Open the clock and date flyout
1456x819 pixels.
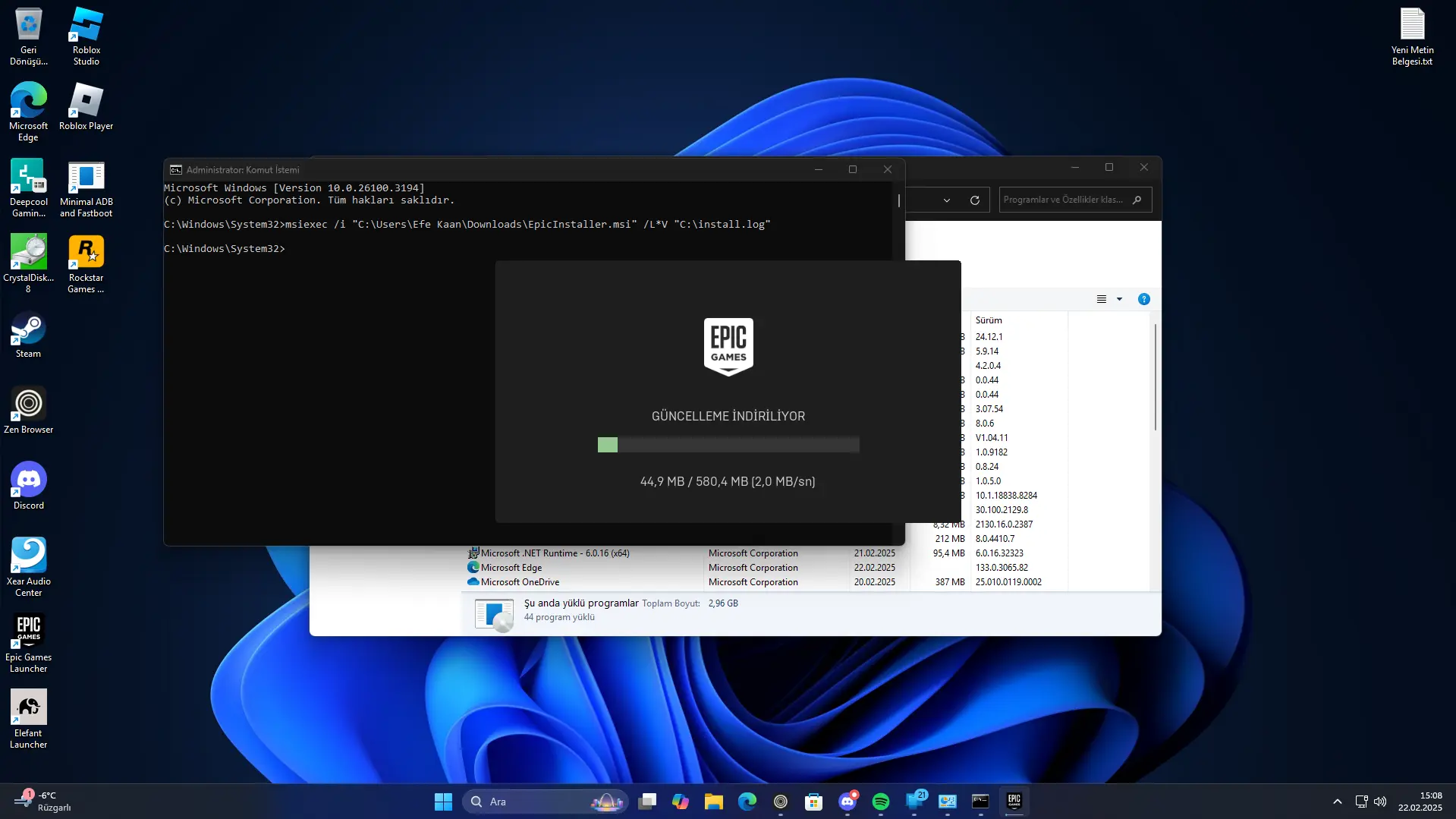pyautogui.click(x=1420, y=802)
